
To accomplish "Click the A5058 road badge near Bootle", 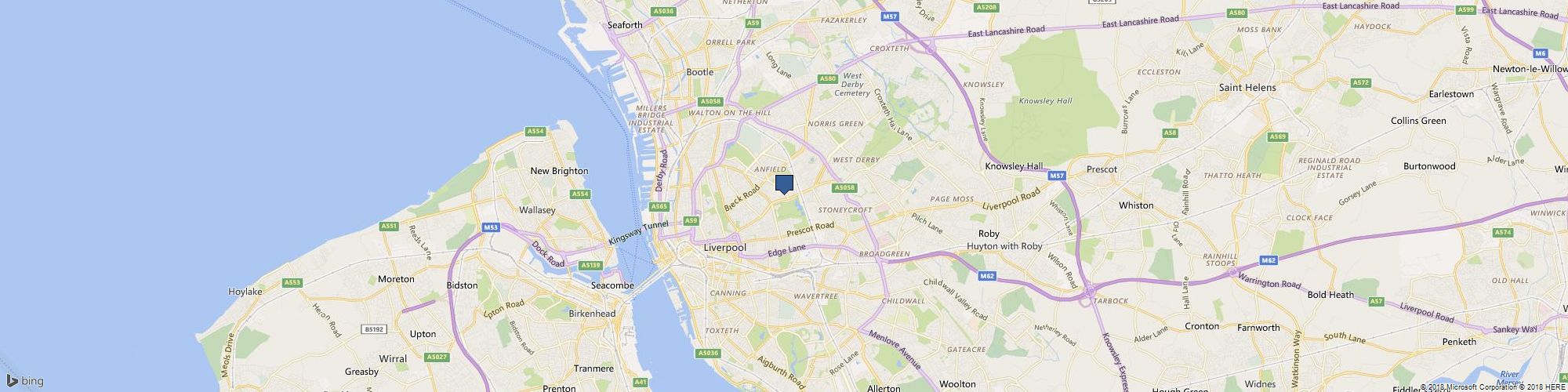I will tap(710, 101).
